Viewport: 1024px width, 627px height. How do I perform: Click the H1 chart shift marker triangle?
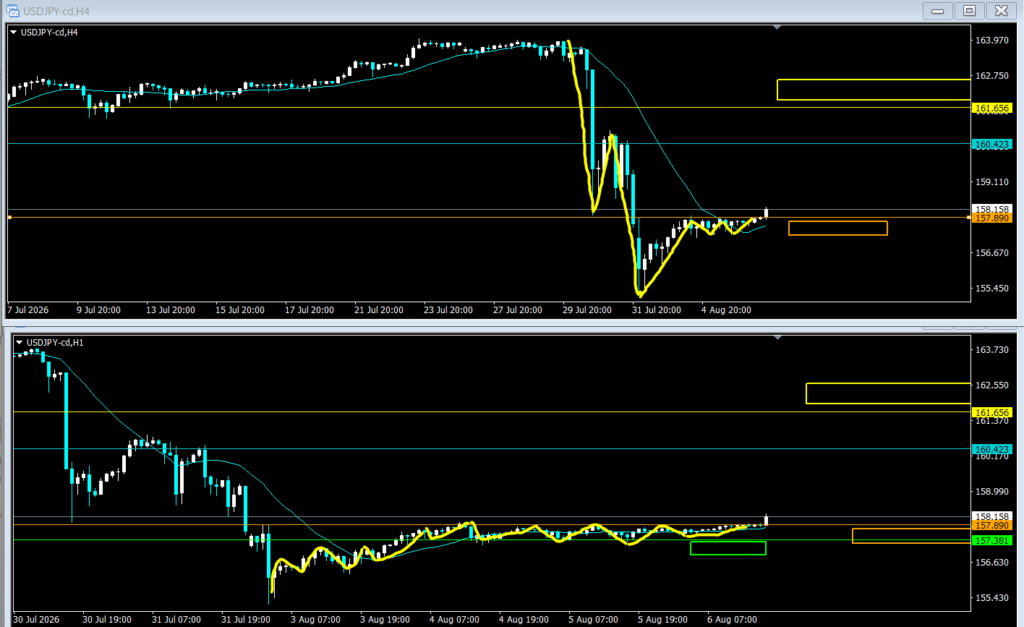pos(777,338)
